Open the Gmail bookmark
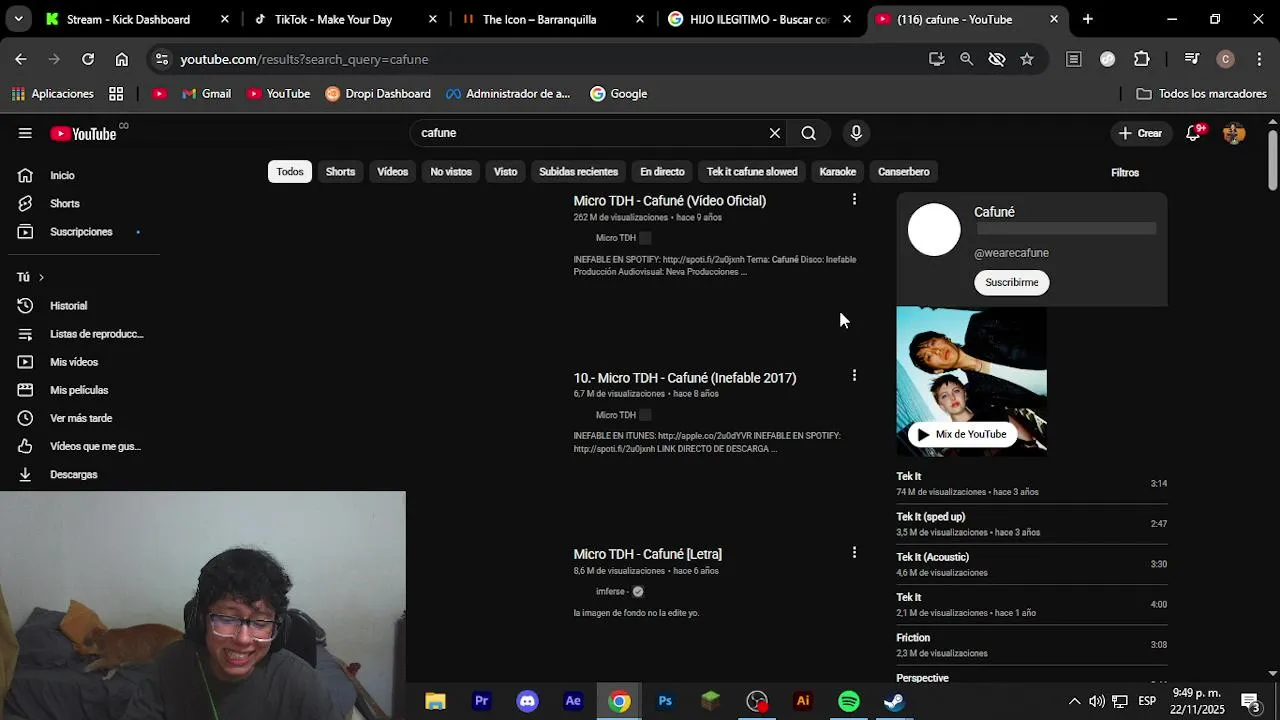This screenshot has height=720, width=1280. (206, 94)
